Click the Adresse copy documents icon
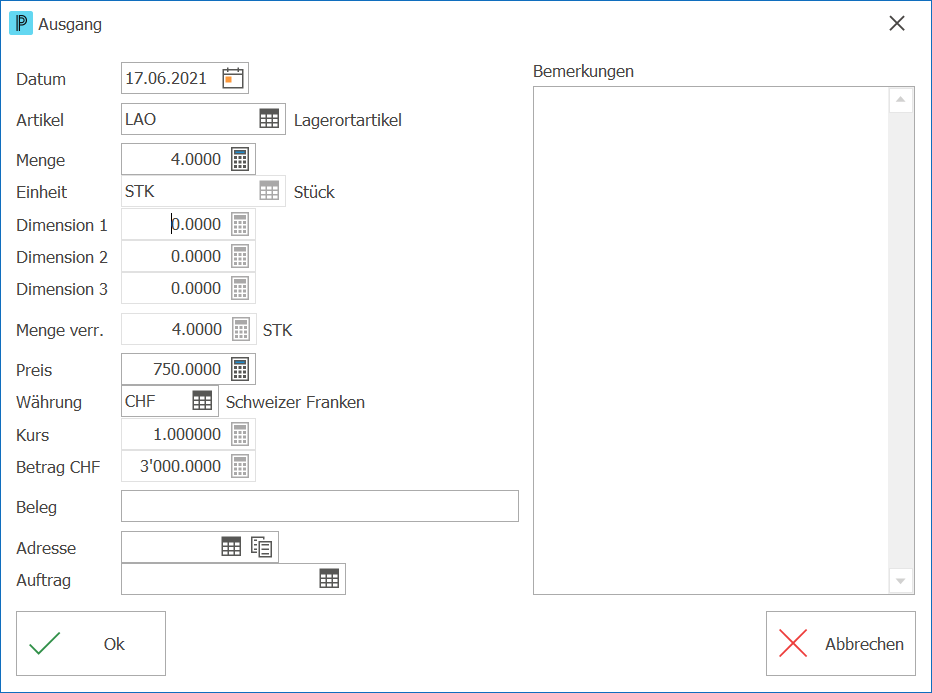The height and width of the screenshot is (693, 932). (262, 546)
